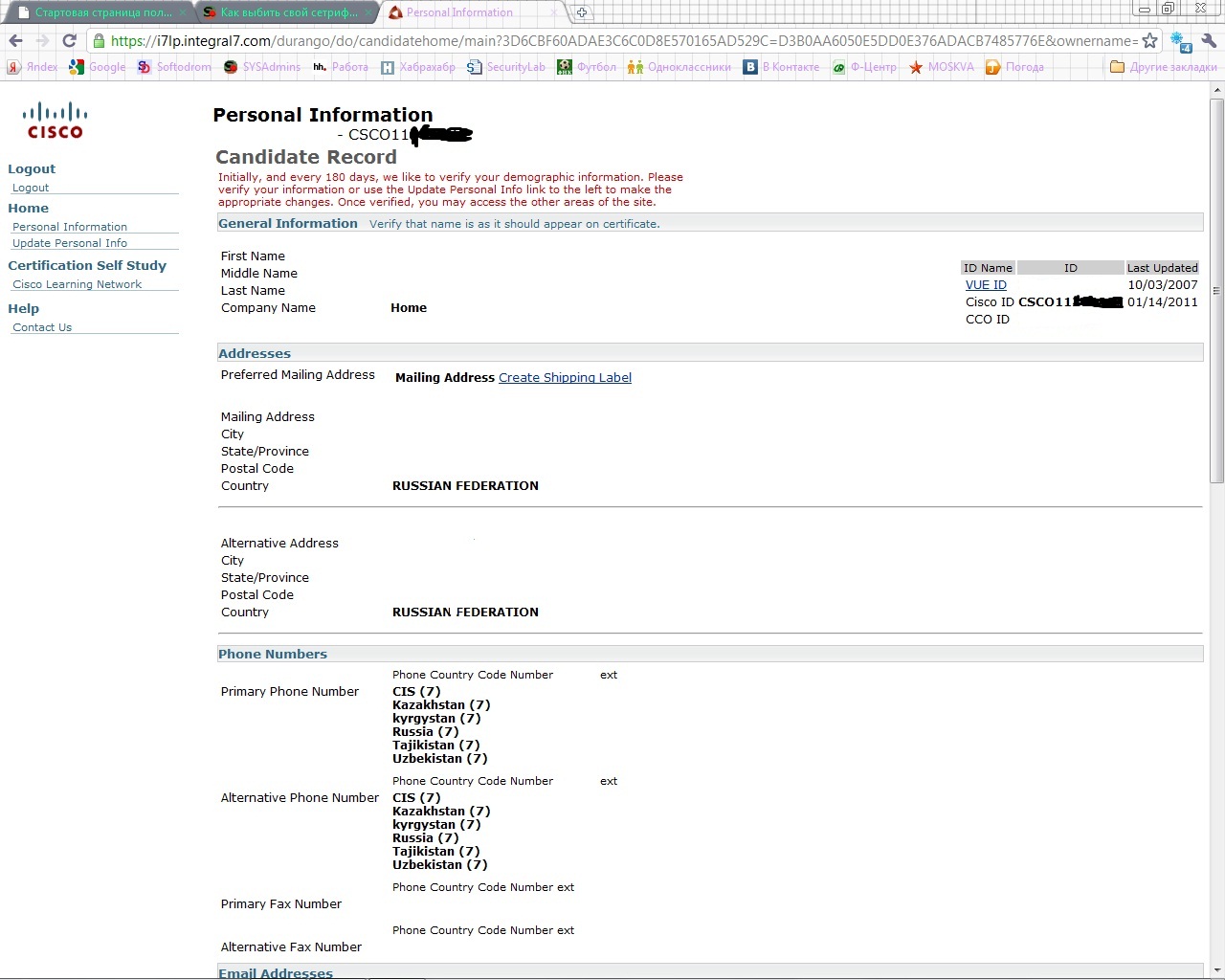Bookmark this page with the star icon
Viewport: 1225px width, 980px height.
coord(1149,41)
